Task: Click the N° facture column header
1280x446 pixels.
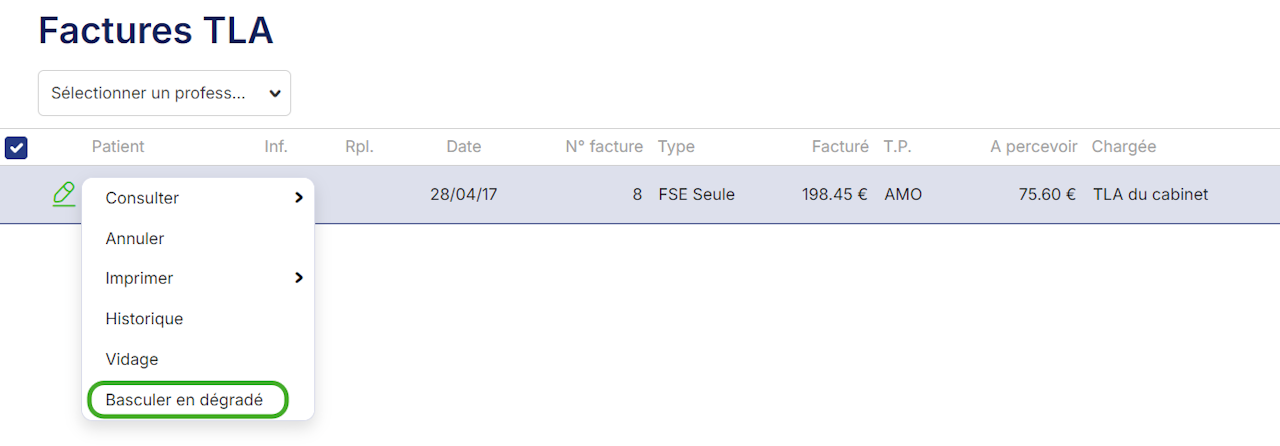Action: (x=603, y=147)
